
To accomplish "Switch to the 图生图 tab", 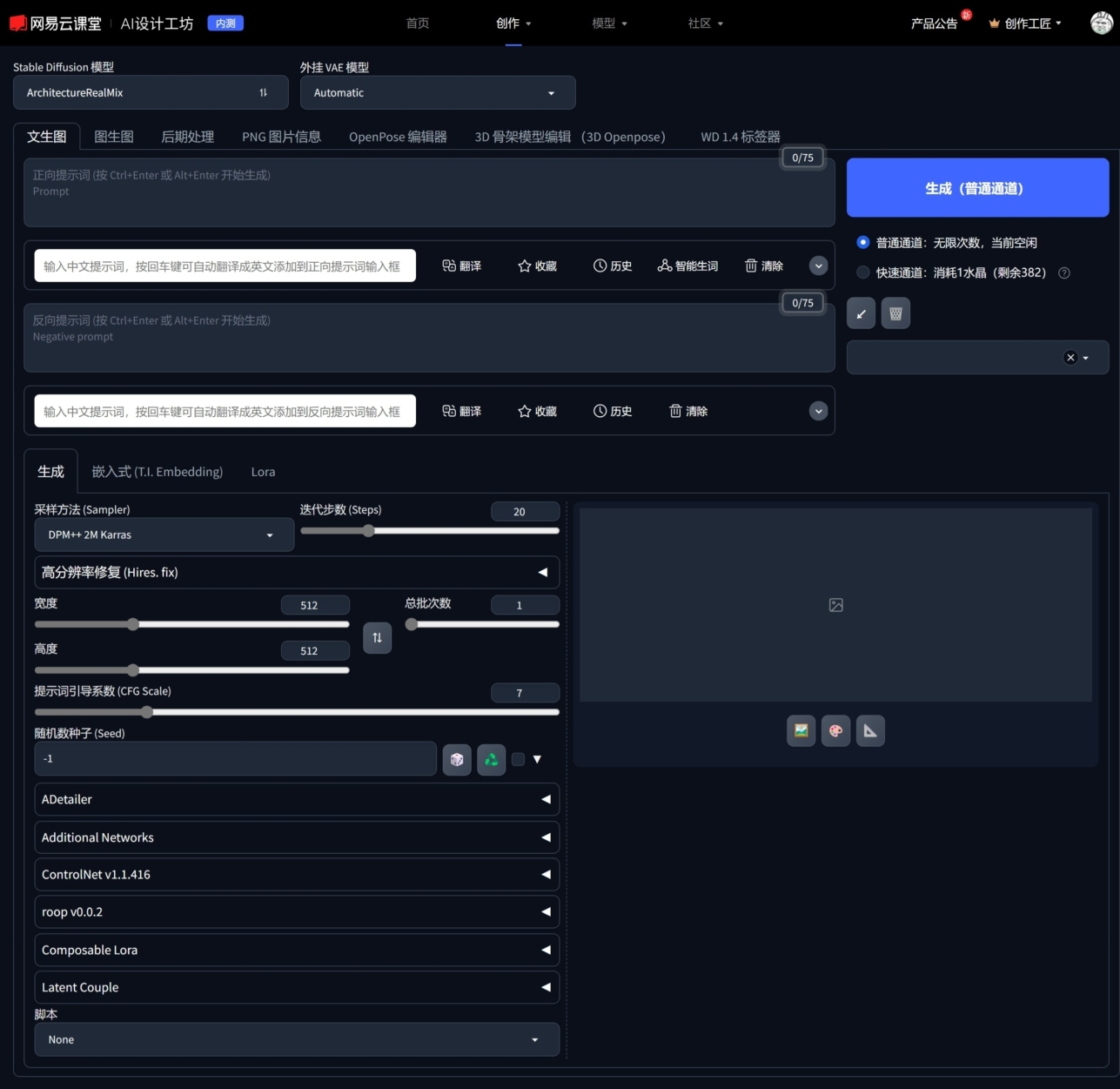I will [x=114, y=137].
